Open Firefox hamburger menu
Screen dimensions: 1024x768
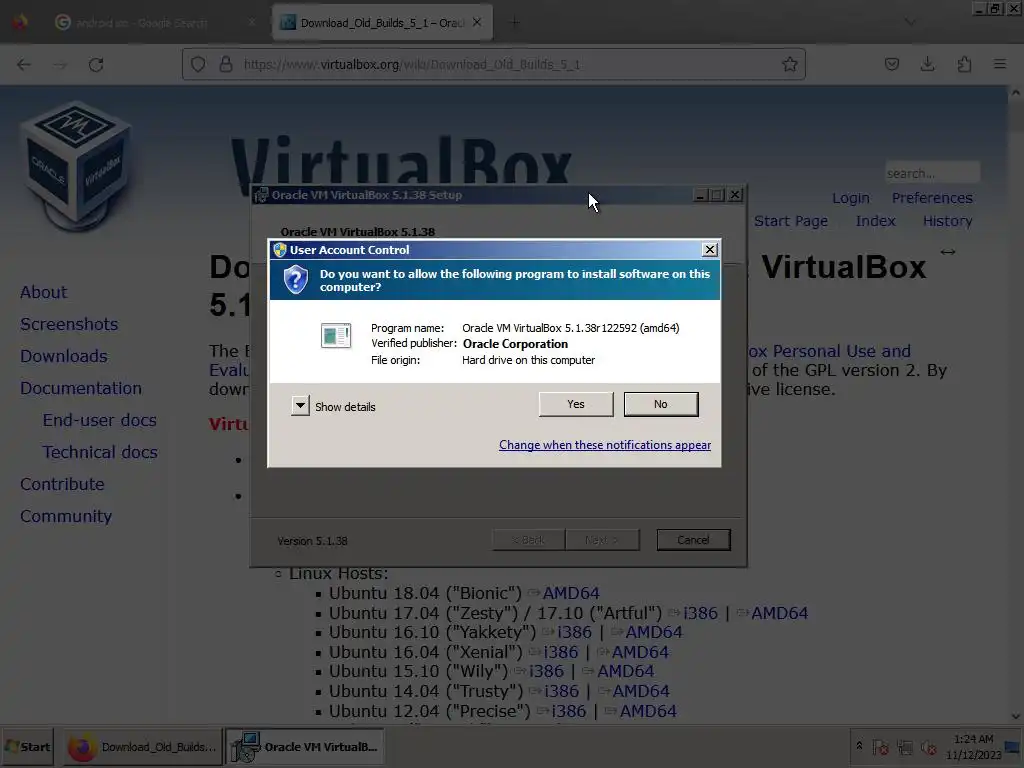pyautogui.click(x=1000, y=64)
